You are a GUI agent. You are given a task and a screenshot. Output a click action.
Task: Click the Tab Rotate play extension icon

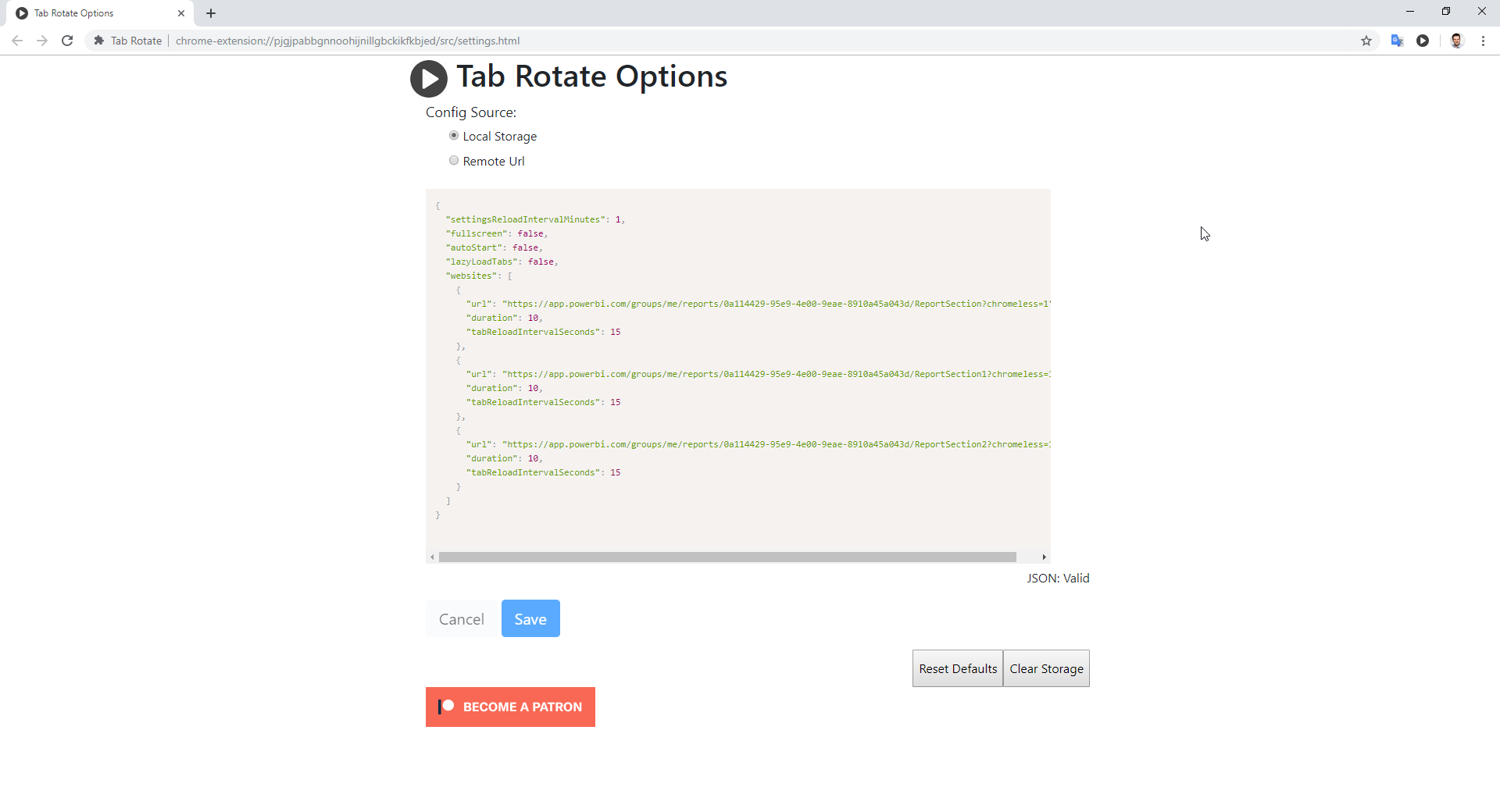[x=1423, y=41]
